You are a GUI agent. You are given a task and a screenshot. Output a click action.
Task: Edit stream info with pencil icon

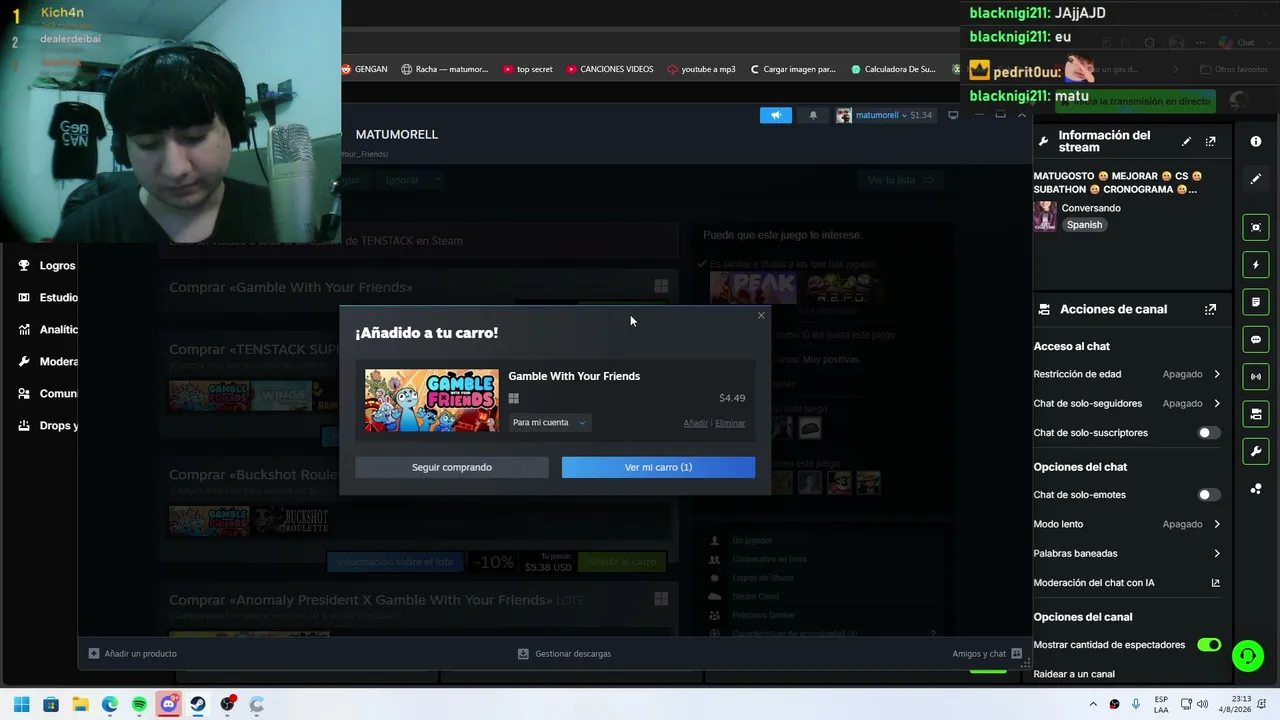[1186, 142]
